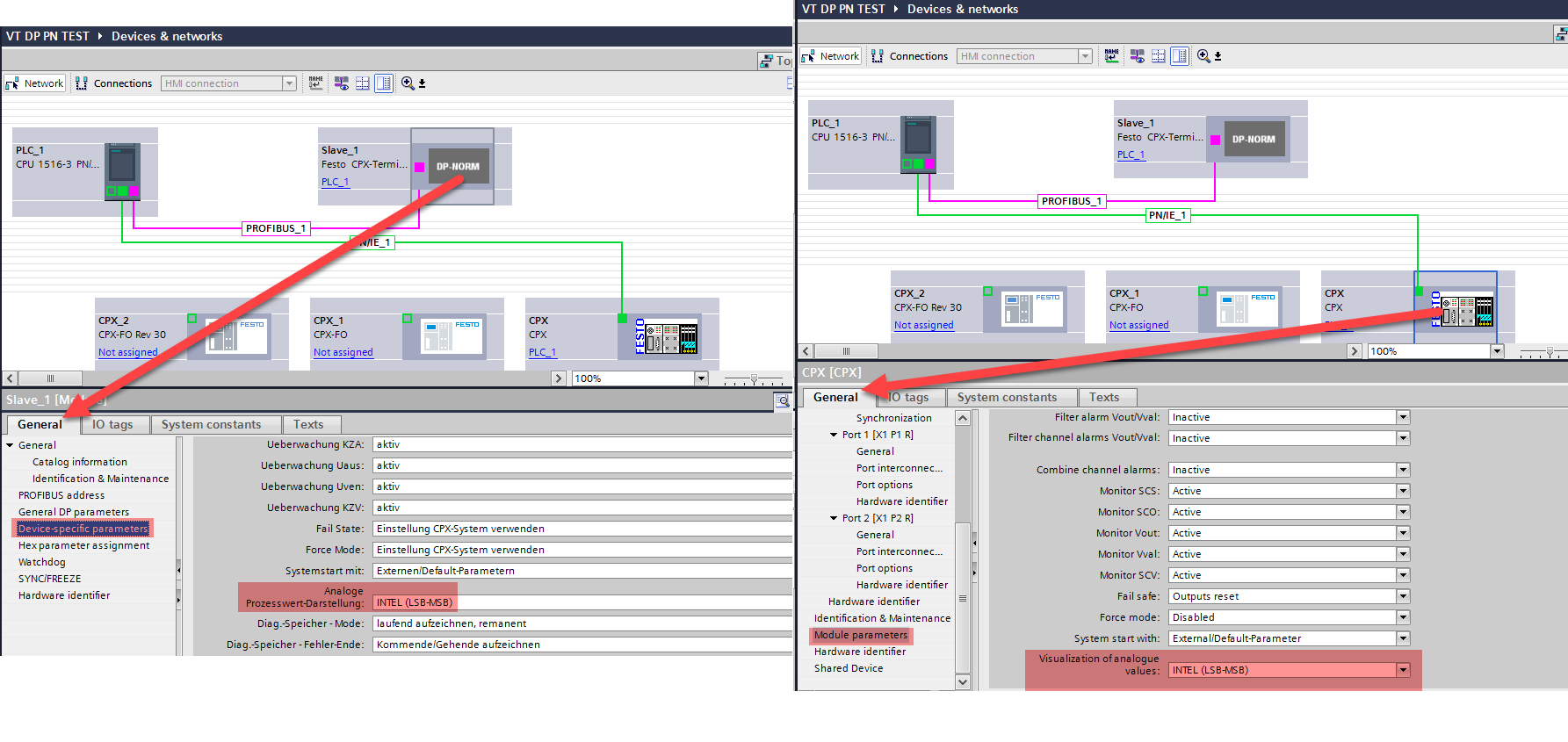
Task: Open Monitor SCS dropdown
Action: (x=1403, y=491)
